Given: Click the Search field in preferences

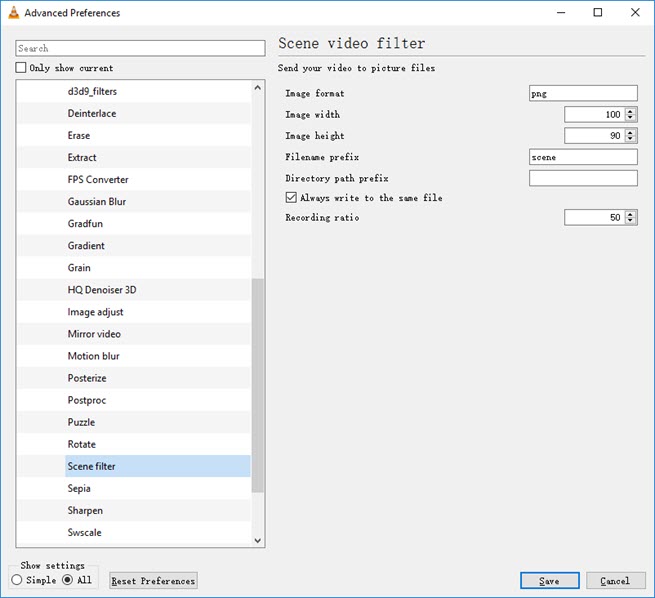Looking at the screenshot, I should click(140, 48).
